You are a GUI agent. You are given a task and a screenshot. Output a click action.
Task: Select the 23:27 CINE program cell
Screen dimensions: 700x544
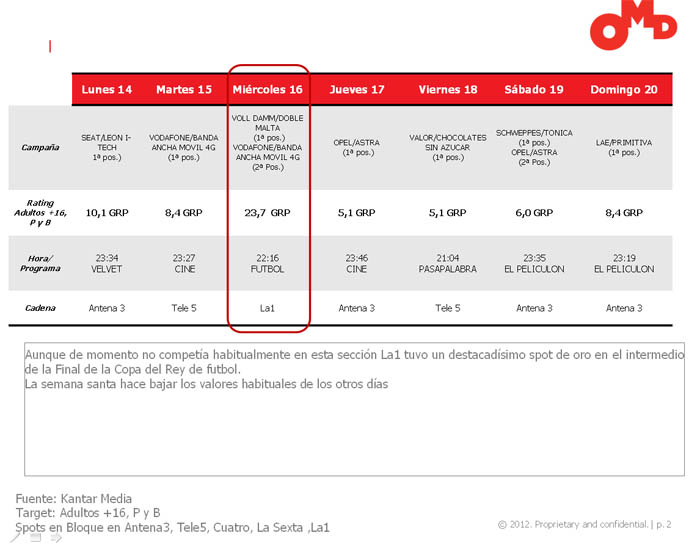coord(184,263)
